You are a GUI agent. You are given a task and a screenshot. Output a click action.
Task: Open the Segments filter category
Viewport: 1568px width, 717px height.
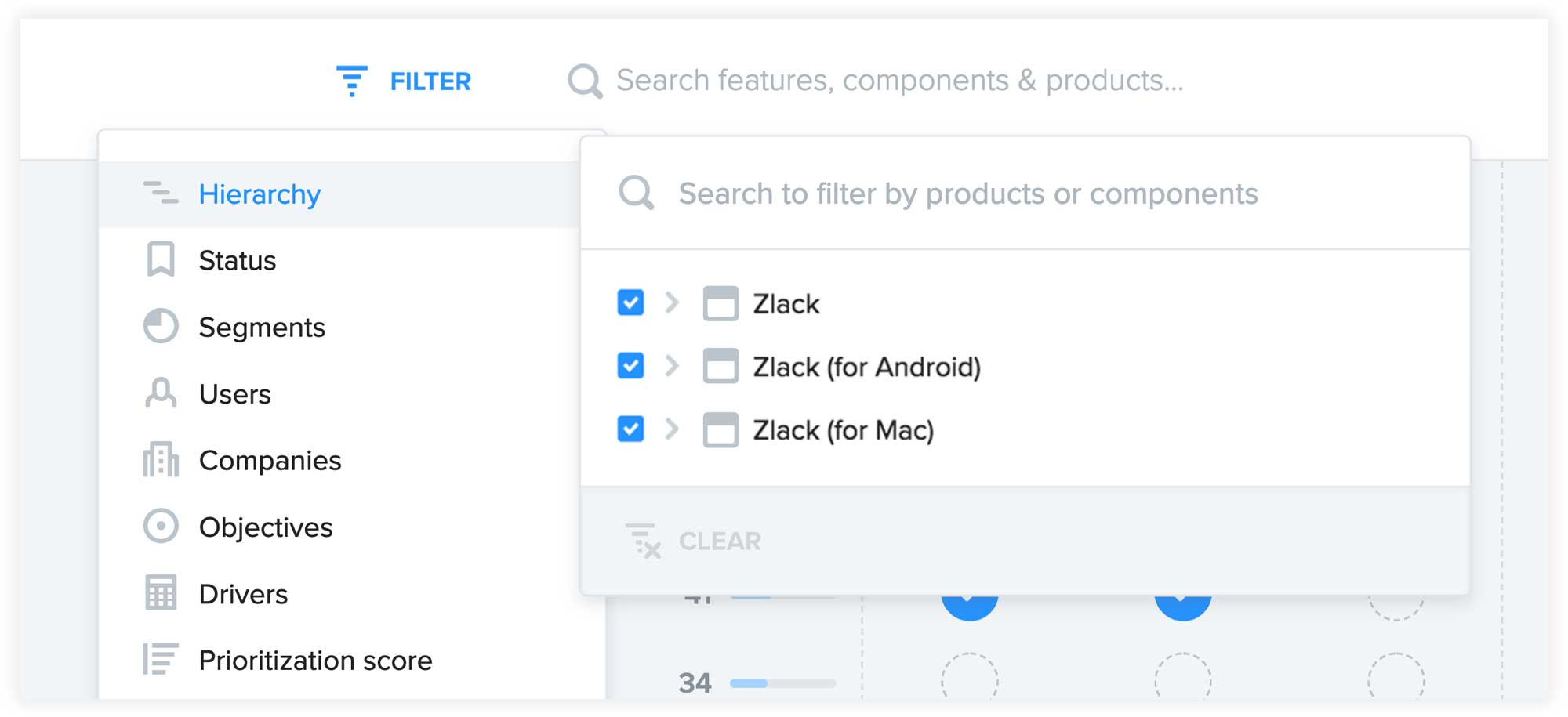(x=262, y=326)
